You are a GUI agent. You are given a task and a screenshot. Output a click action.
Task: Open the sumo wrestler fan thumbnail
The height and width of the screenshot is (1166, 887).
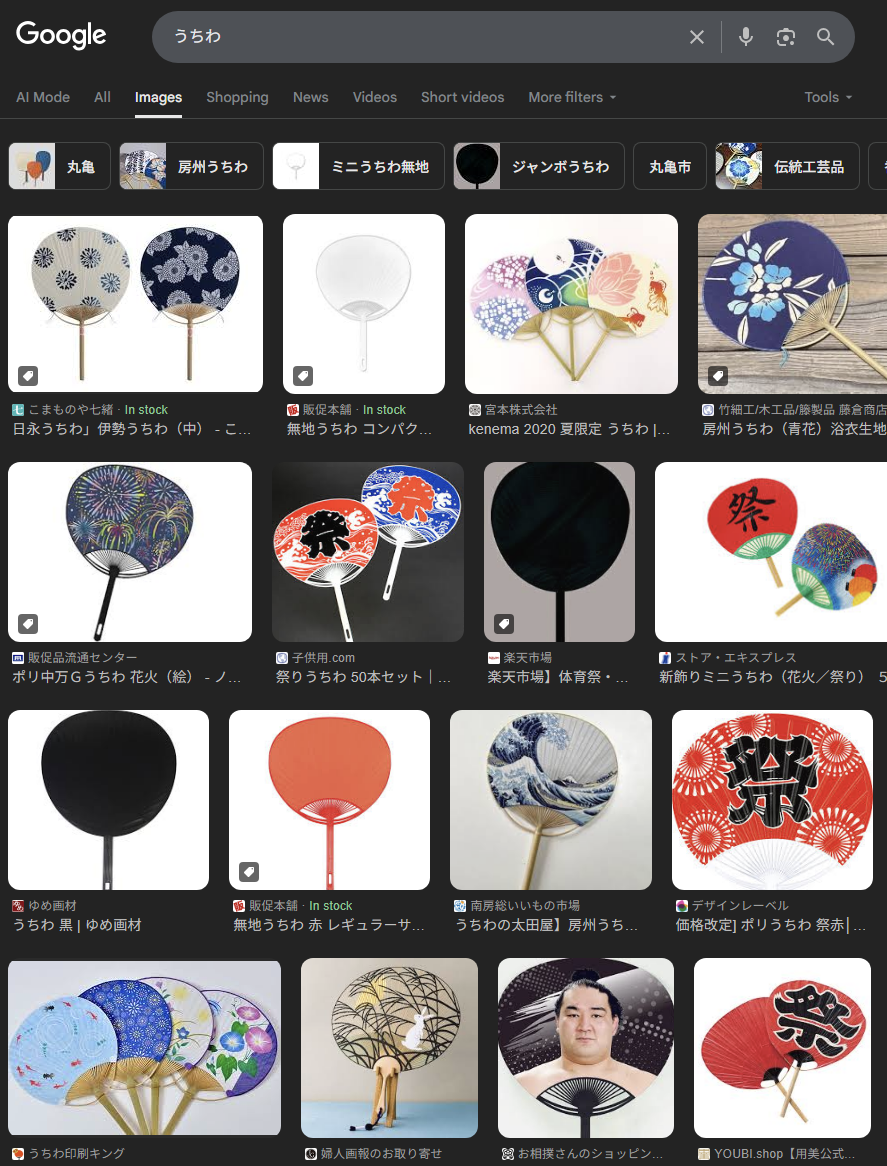click(586, 1048)
